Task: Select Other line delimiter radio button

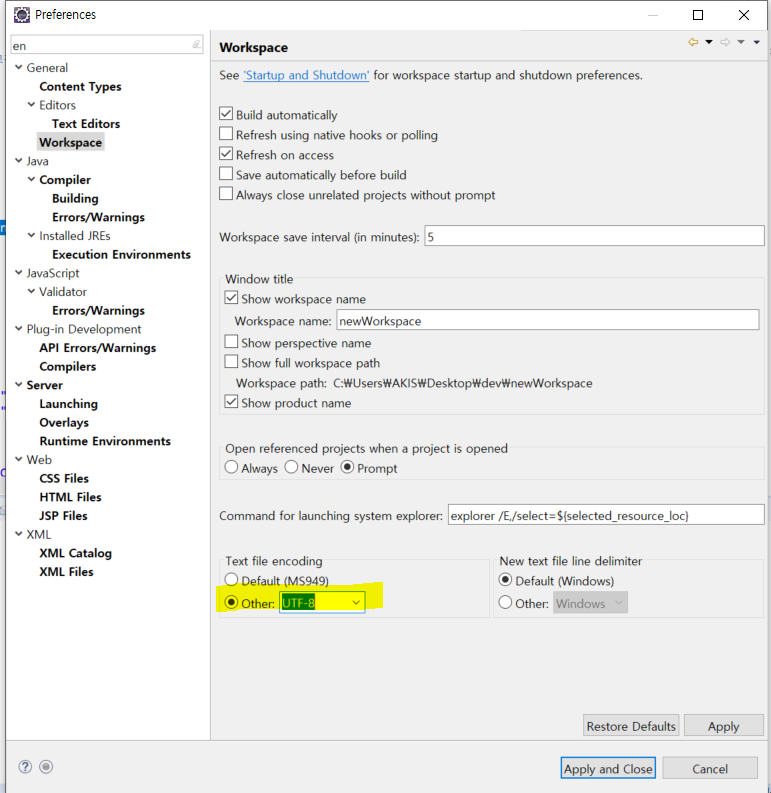Action: pyautogui.click(x=505, y=602)
